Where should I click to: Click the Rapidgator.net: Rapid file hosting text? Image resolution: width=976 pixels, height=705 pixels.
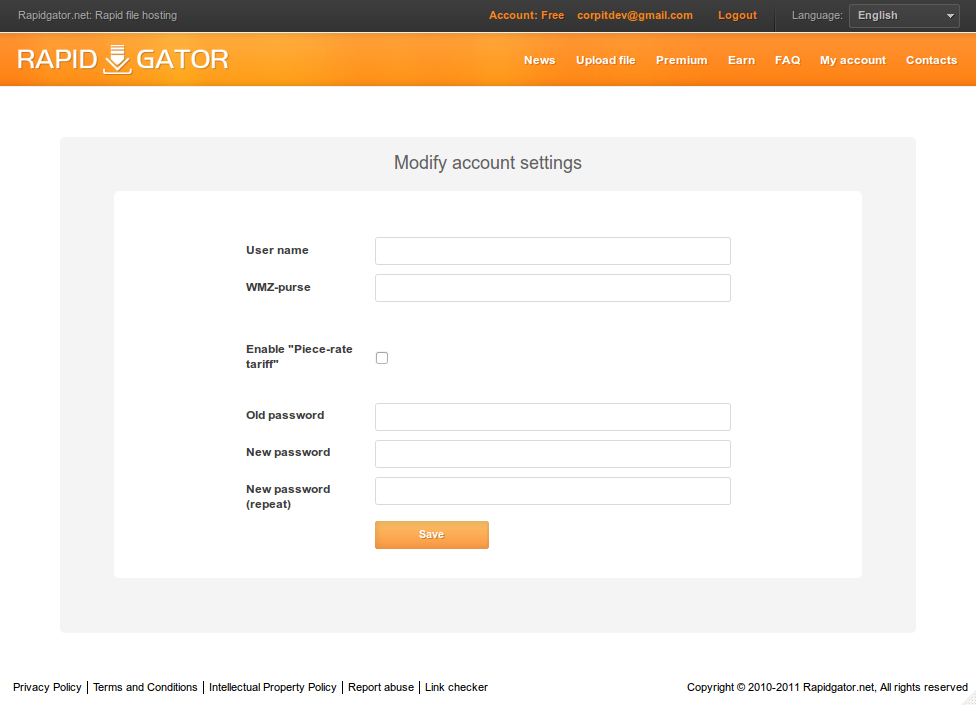97,16
